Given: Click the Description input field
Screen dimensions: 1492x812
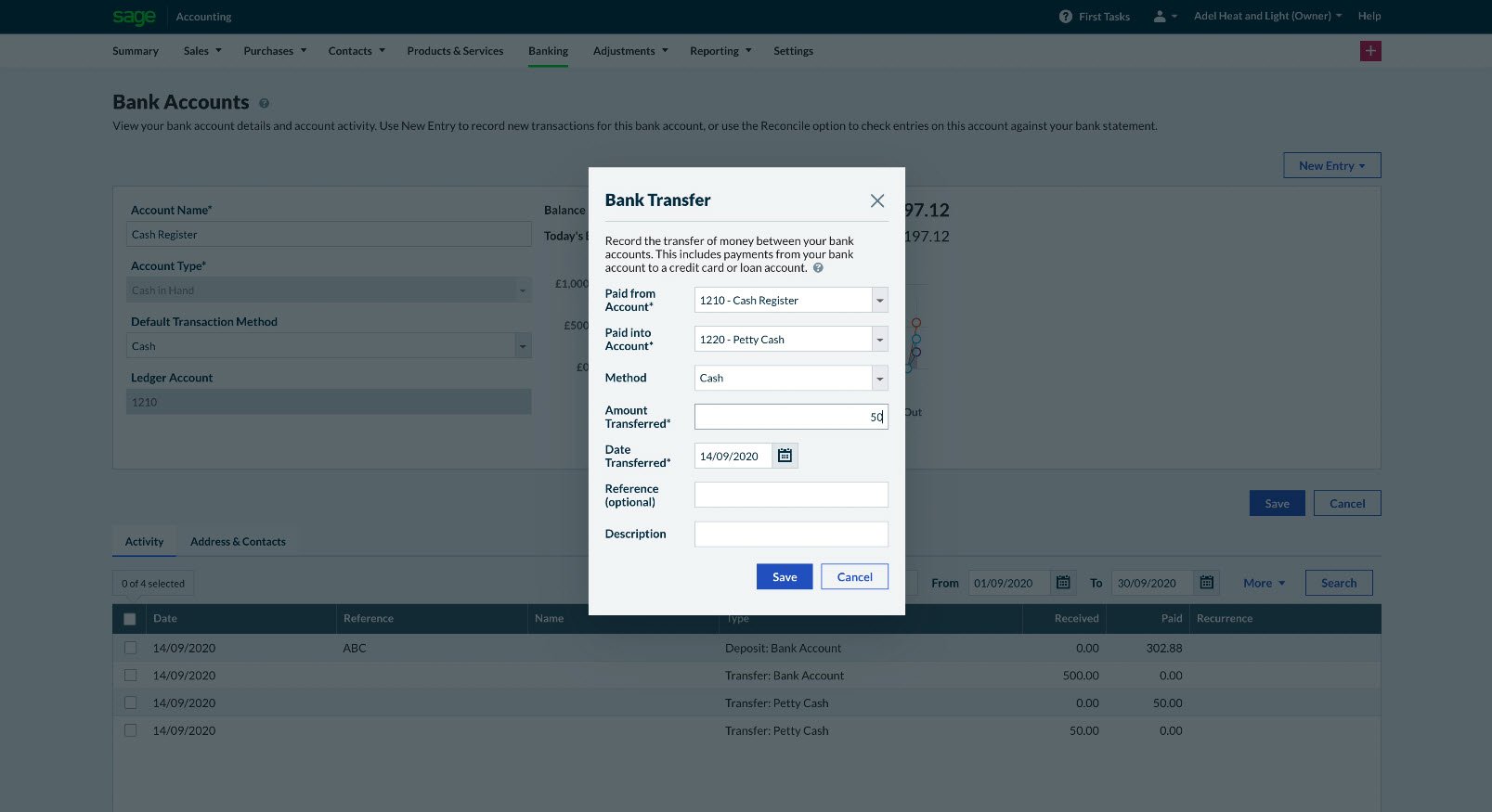Looking at the screenshot, I should pyautogui.click(x=791, y=535).
